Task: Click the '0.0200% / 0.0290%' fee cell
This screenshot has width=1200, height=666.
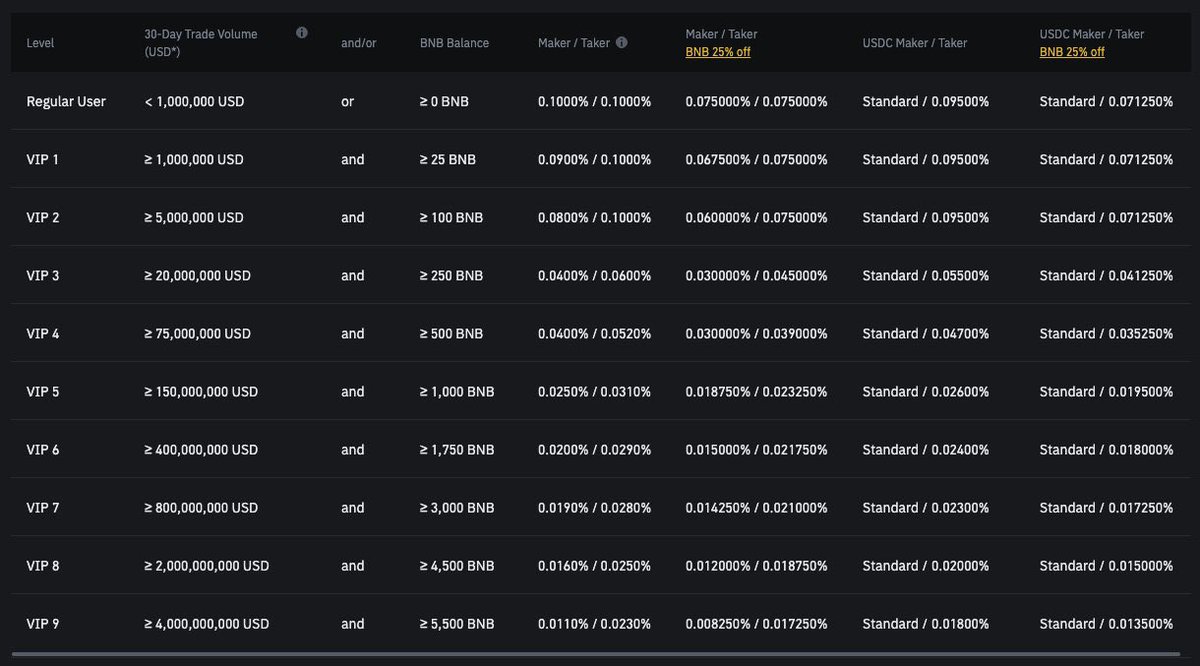Action: (595, 449)
